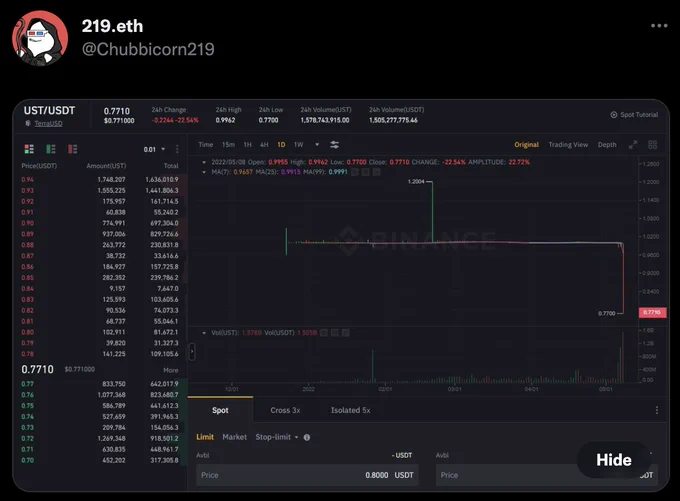
Task: Click the buy Price field showing 0.8000
Action: coord(307,475)
